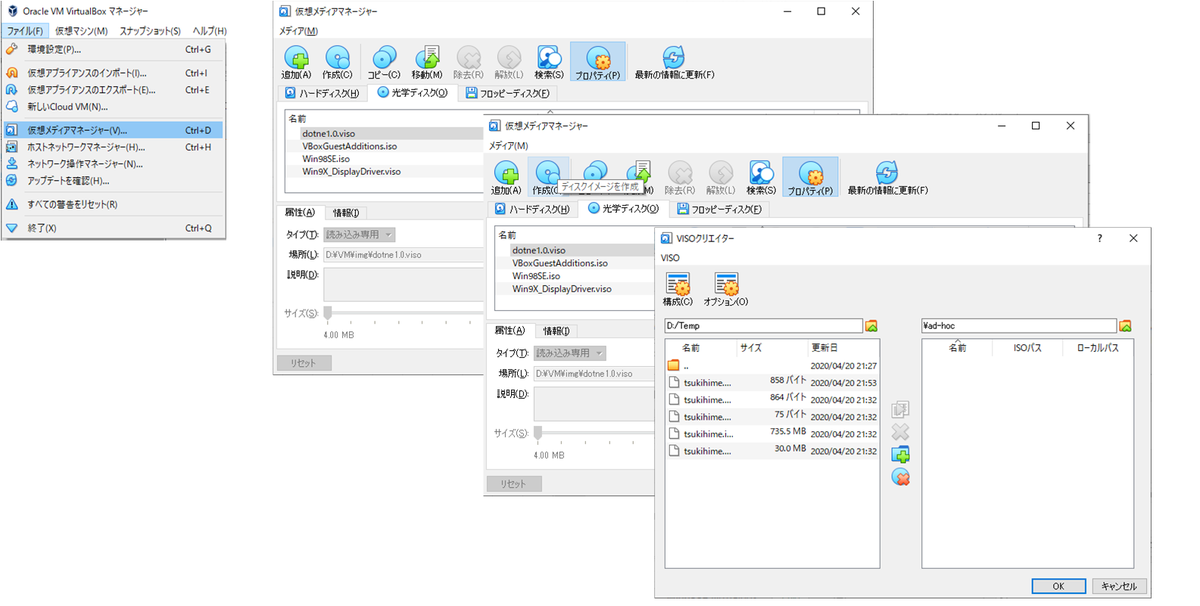Switch to Information (情報) tab in front manager
Image resolution: width=1200 pixels, height=606 pixels.
[556, 331]
